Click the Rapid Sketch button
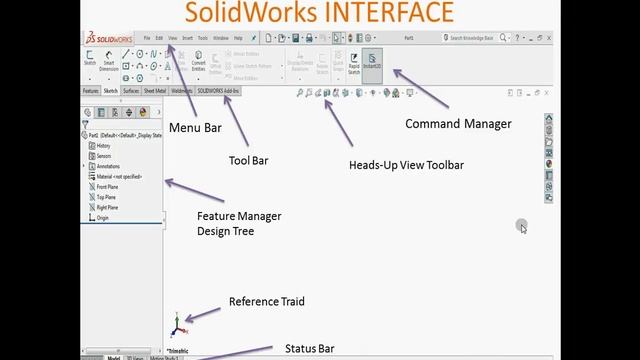640x360 pixels. (354, 63)
